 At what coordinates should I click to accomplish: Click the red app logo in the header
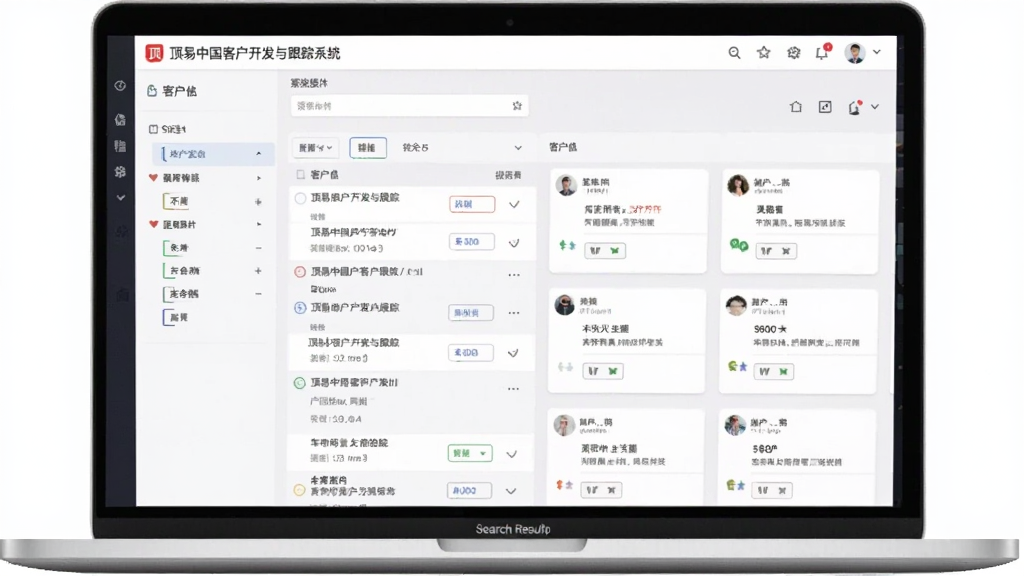coord(154,53)
